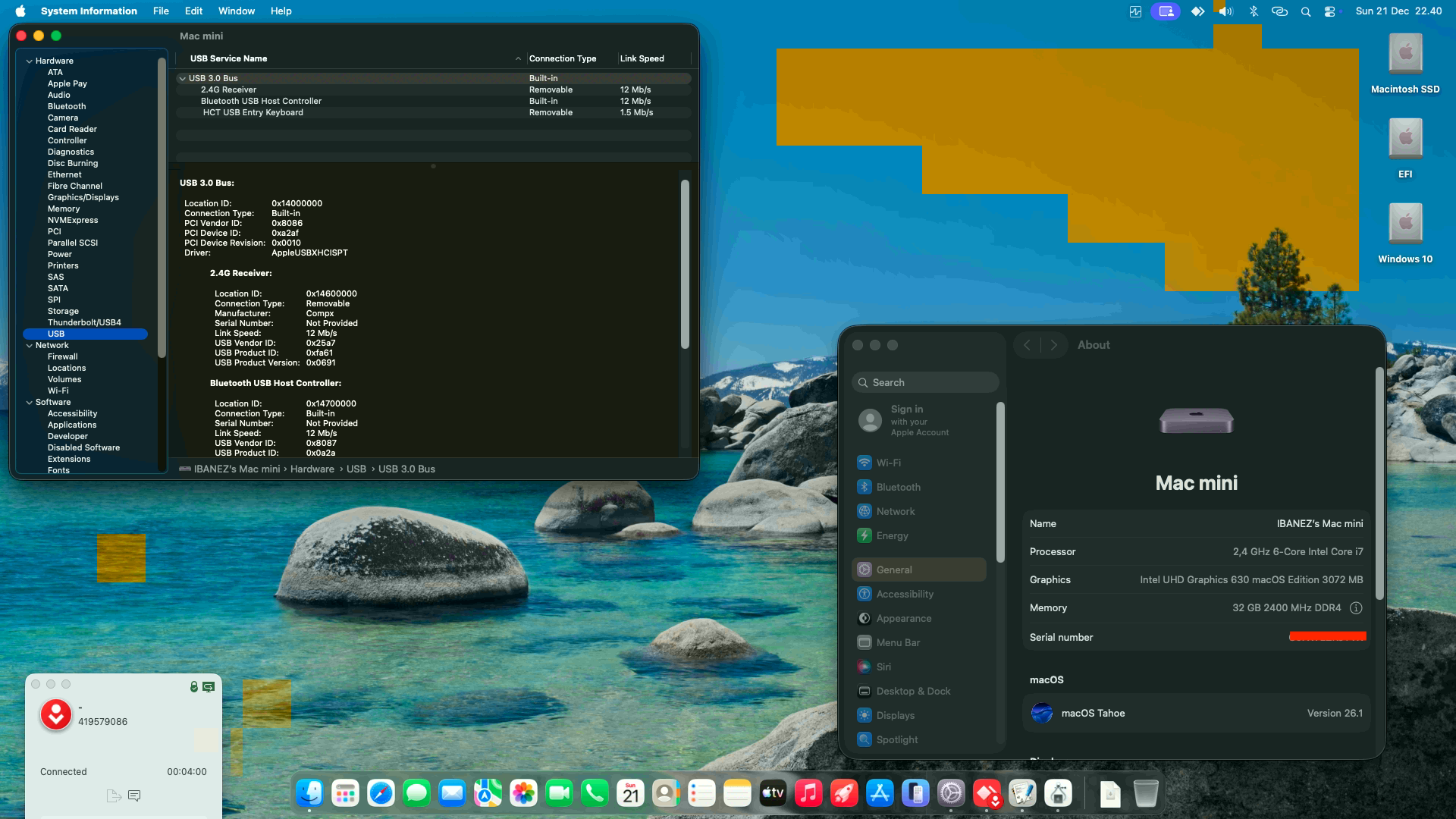1456x819 pixels.
Task: Open the Window menu
Action: (237, 11)
